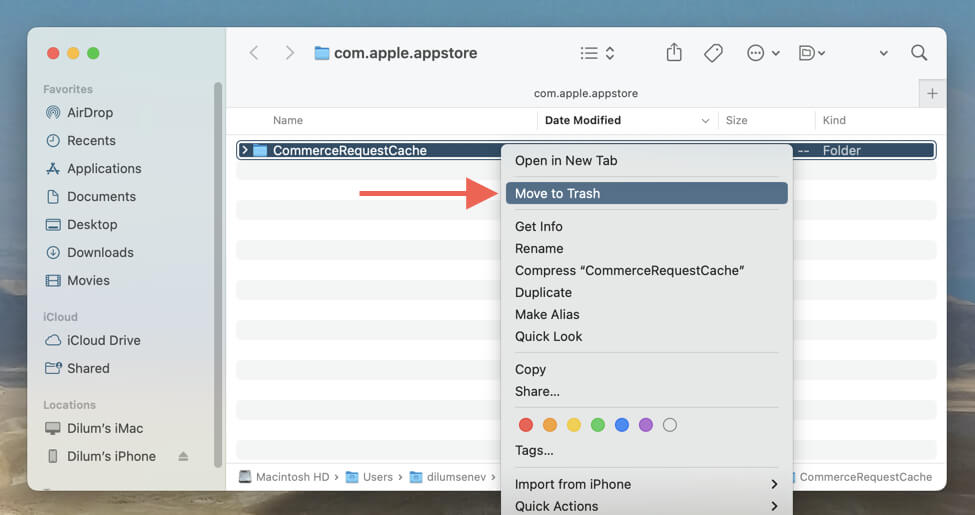Sort by Date Modified column
The image size is (975, 515).
pos(583,120)
